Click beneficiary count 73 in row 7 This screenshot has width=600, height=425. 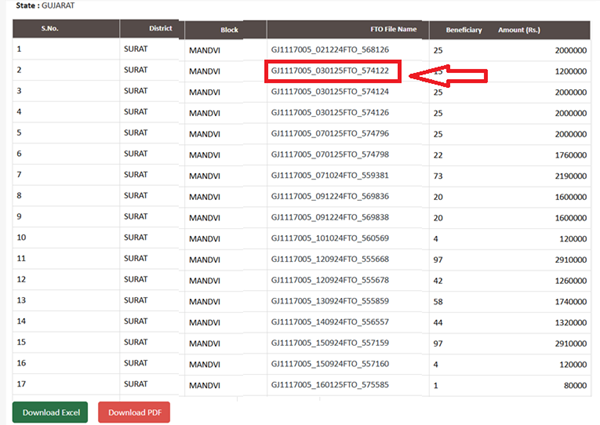click(438, 176)
